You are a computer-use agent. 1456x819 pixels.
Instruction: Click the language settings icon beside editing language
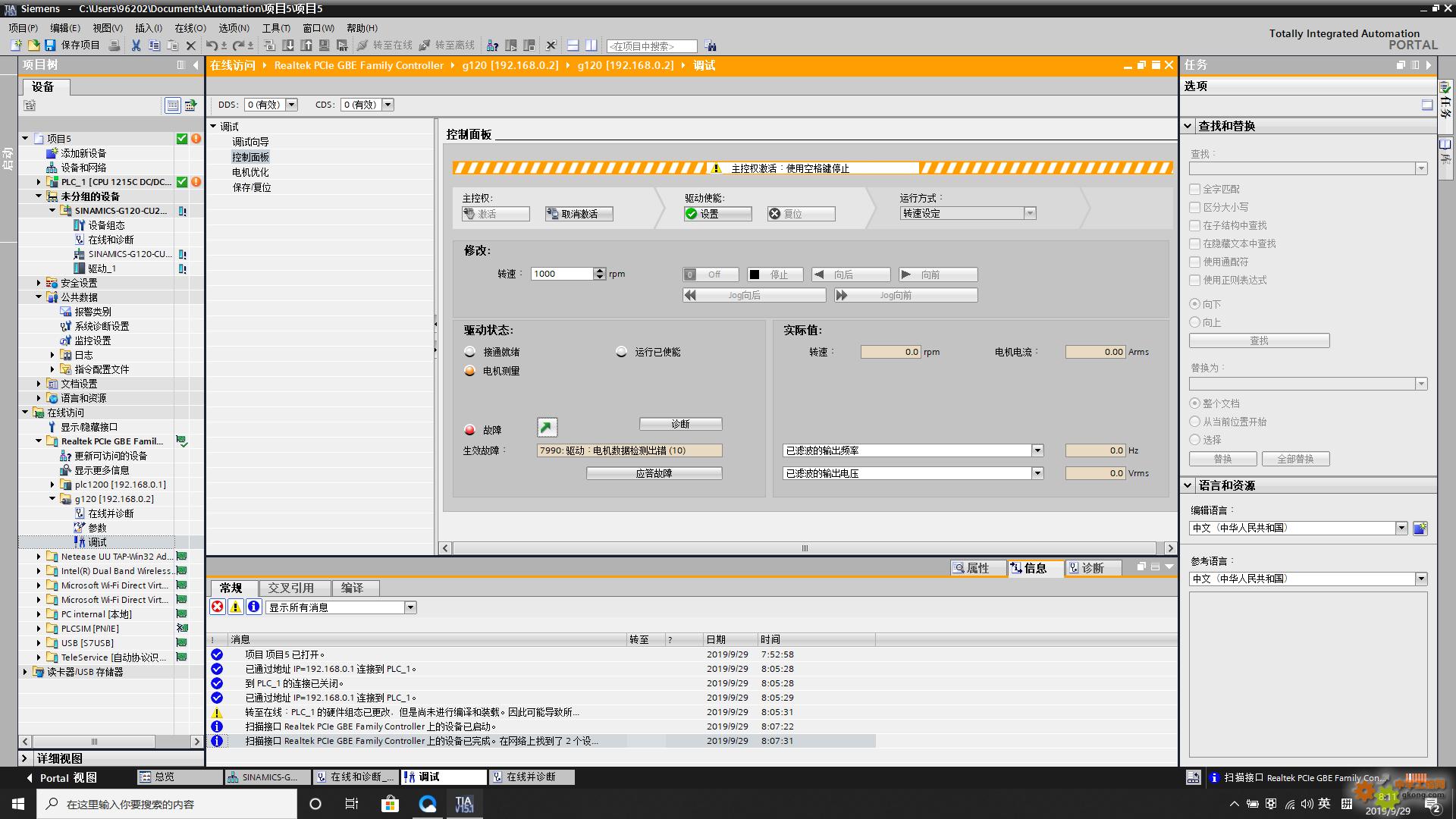(1420, 528)
